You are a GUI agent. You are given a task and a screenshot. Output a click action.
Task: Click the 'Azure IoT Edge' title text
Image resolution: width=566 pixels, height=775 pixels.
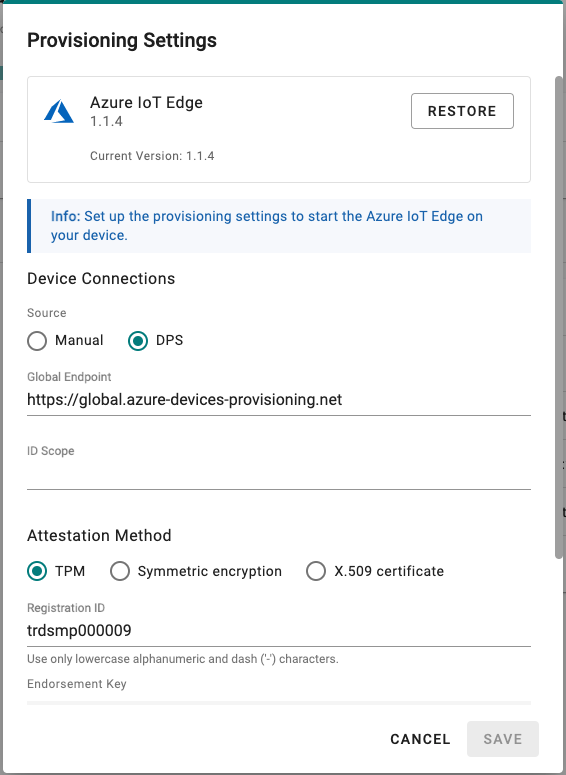coord(146,103)
